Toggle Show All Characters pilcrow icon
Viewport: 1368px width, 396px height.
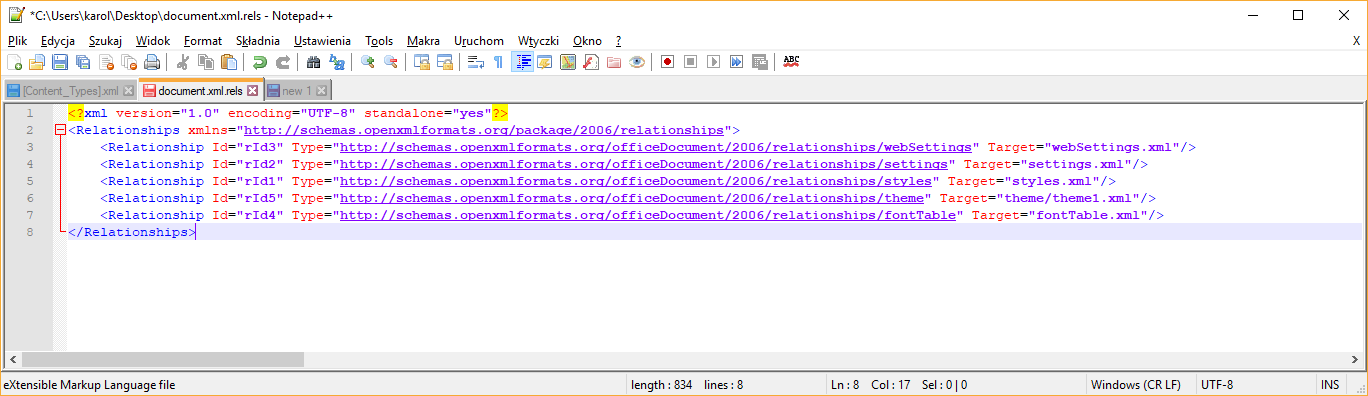[x=498, y=62]
